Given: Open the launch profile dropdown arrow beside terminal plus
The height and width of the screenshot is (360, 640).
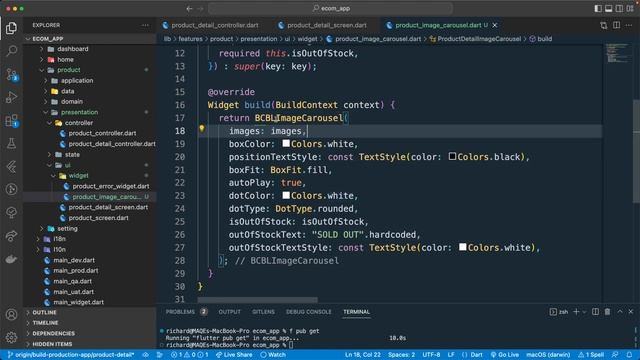Looking at the screenshot, I should [x=584, y=312].
